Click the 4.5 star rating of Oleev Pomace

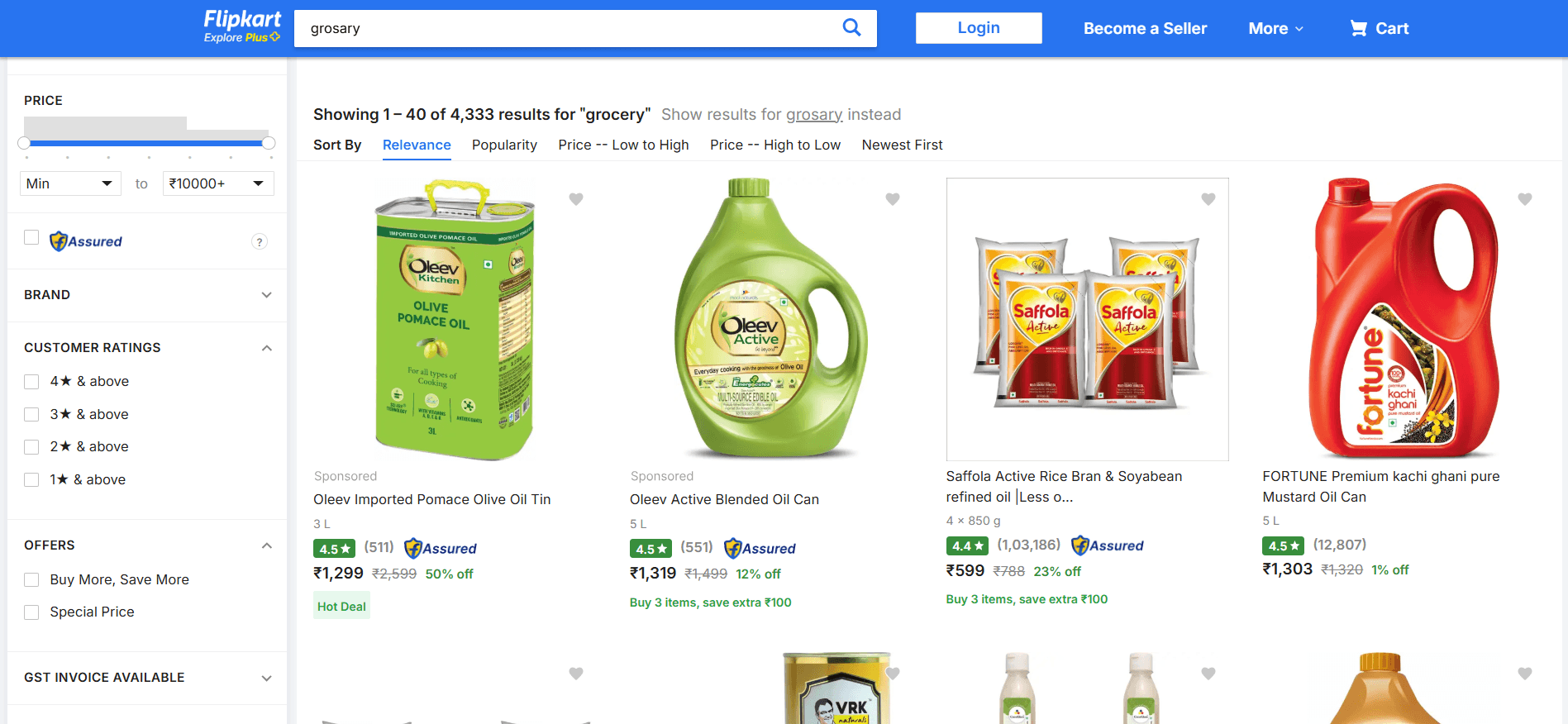coord(335,549)
